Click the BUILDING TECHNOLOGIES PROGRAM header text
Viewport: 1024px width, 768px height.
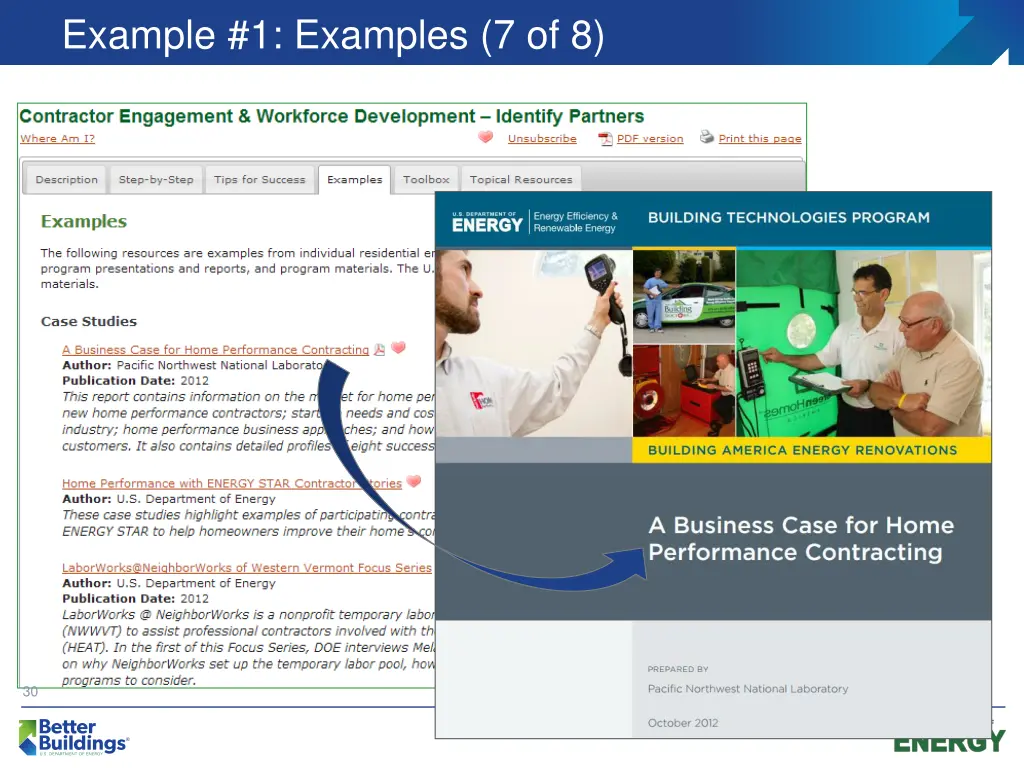pos(788,217)
